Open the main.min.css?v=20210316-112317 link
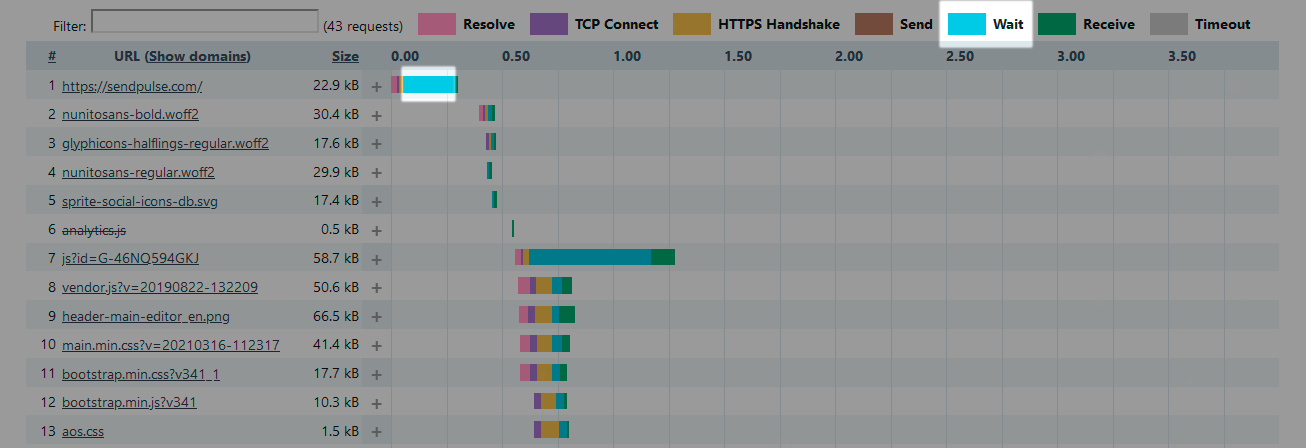 point(171,345)
